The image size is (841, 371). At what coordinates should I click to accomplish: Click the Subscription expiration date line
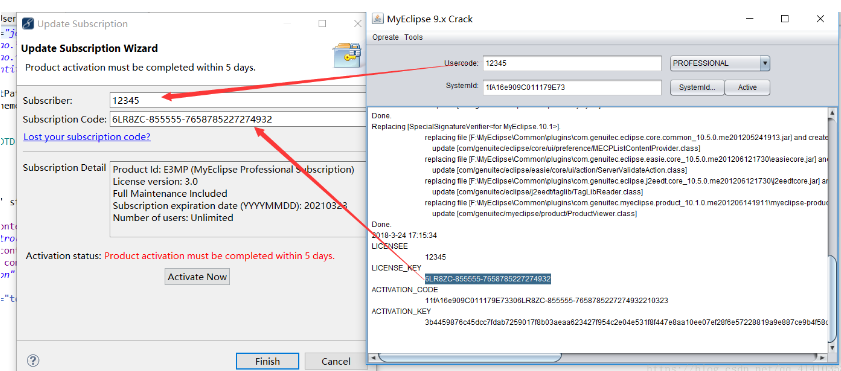230,206
